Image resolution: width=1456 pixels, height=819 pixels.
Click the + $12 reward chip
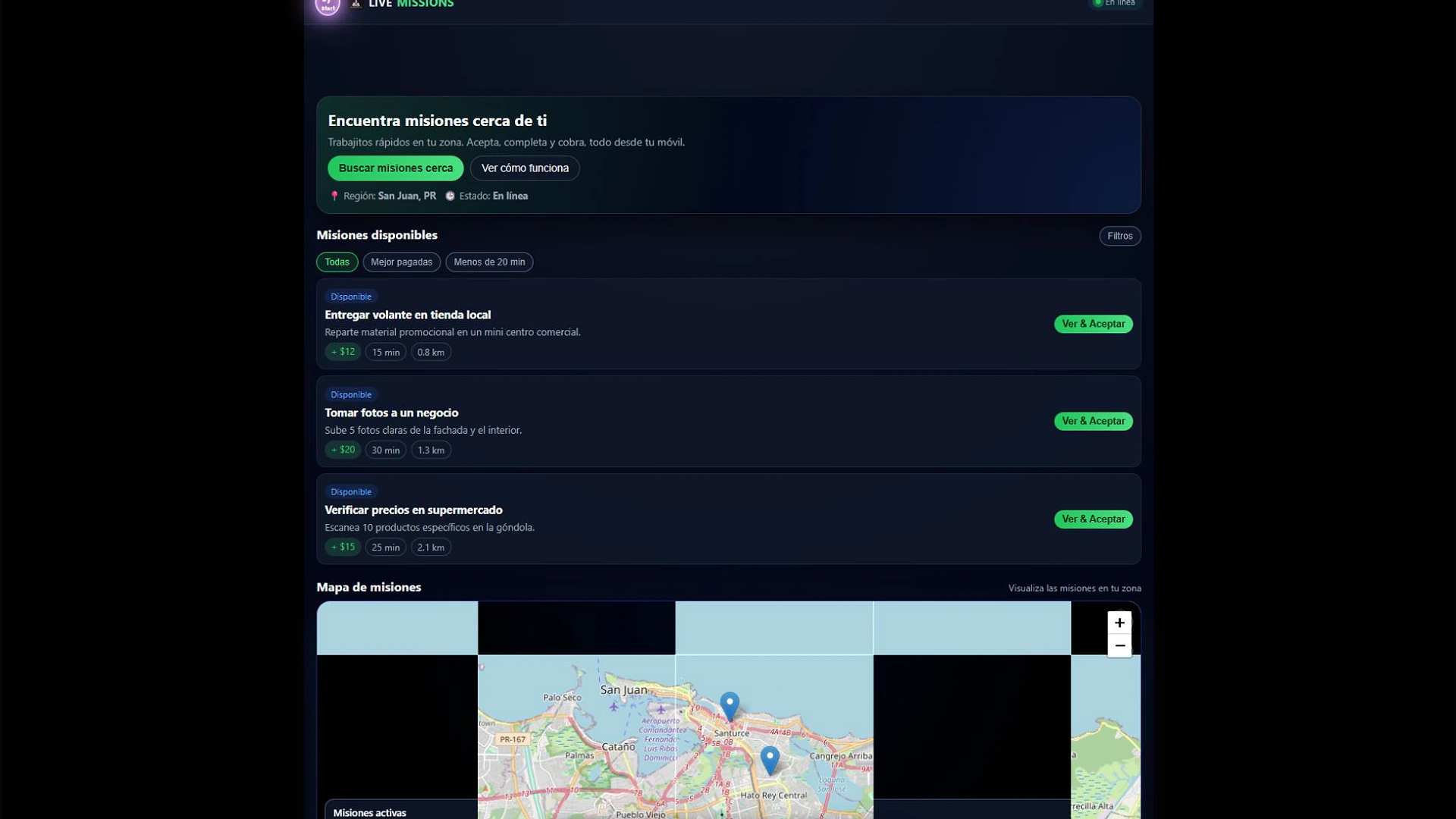(343, 352)
